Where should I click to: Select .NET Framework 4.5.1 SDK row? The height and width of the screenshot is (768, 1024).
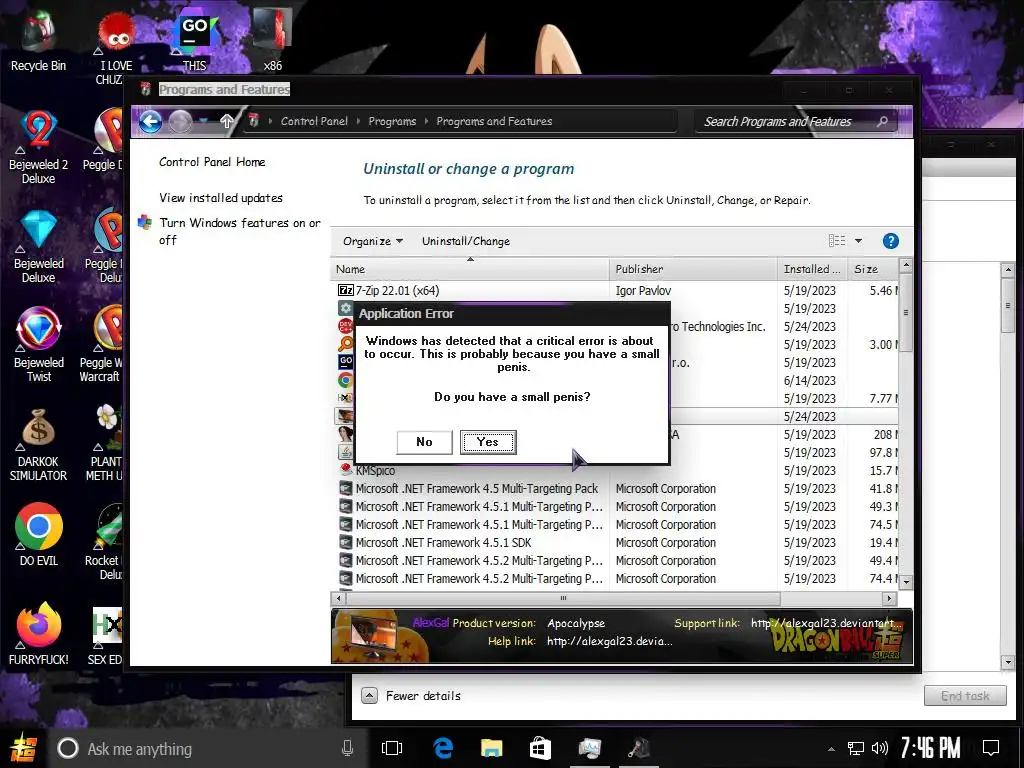coord(615,543)
